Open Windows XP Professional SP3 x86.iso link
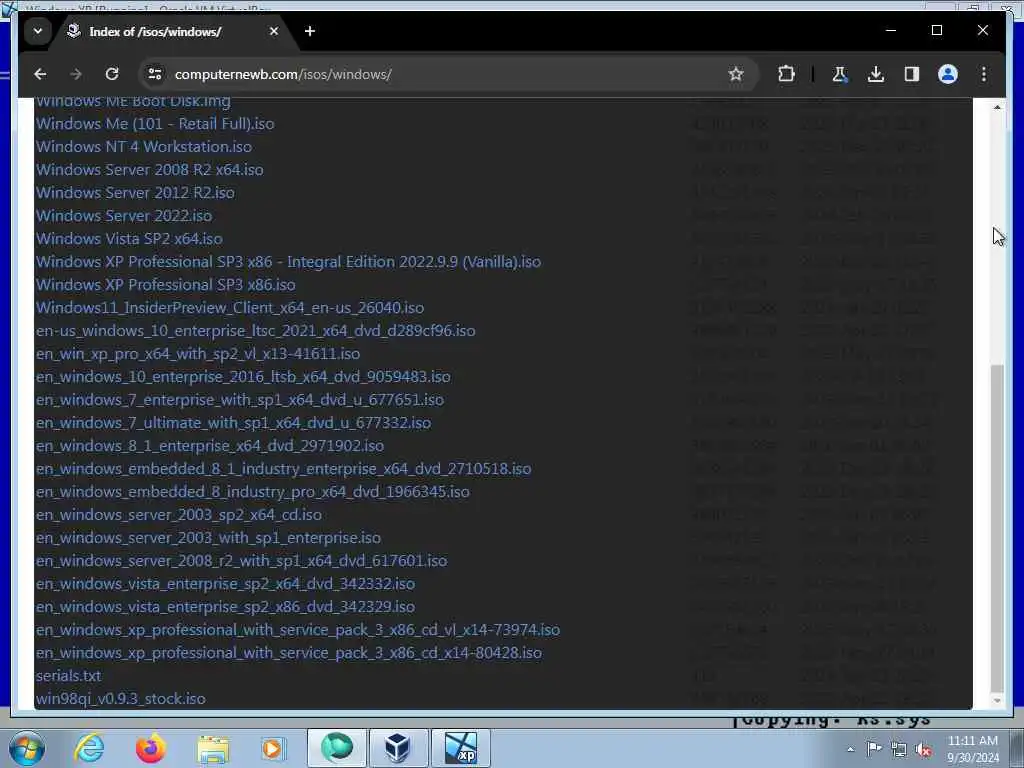Screen dimensions: 1024x768 coord(166,285)
